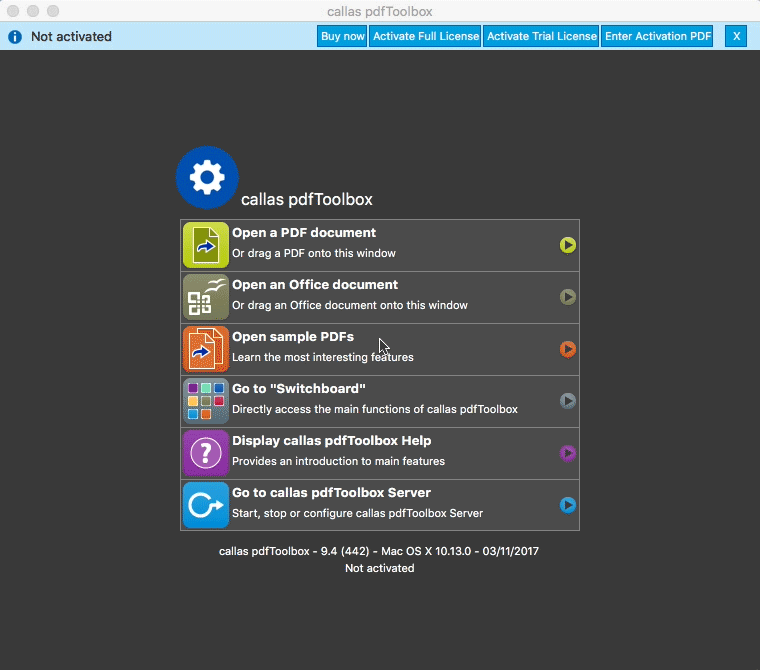
Task: Click the green play arrow for Open a PDF
Action: 568,245
